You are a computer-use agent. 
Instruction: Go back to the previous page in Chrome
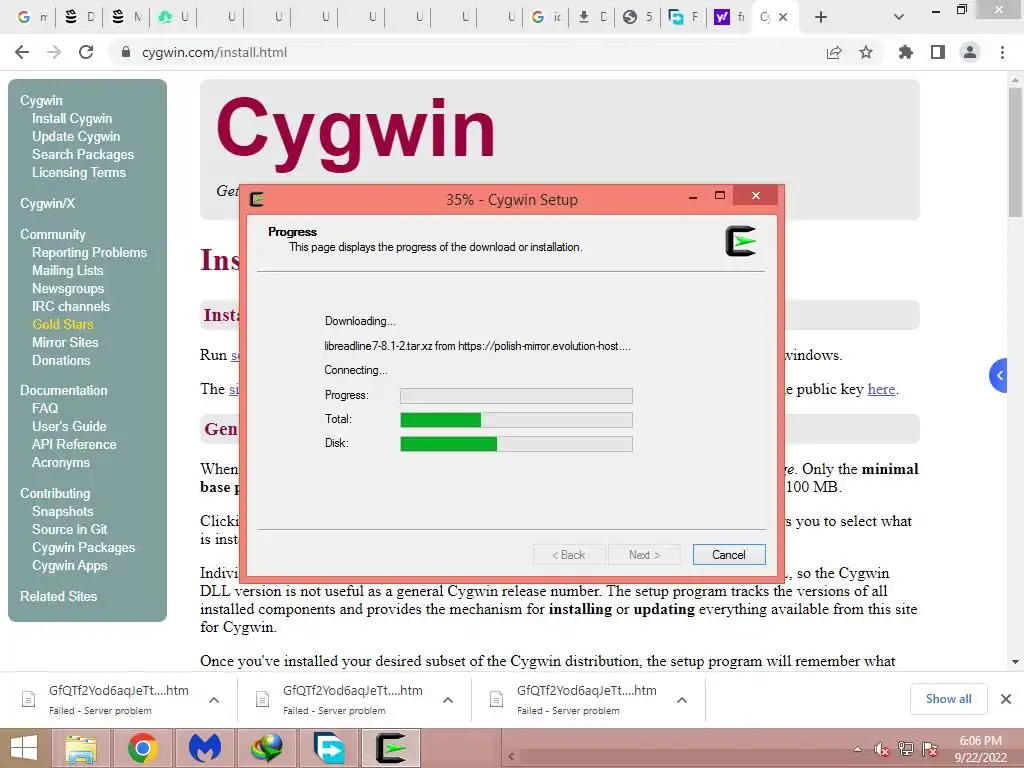point(22,52)
